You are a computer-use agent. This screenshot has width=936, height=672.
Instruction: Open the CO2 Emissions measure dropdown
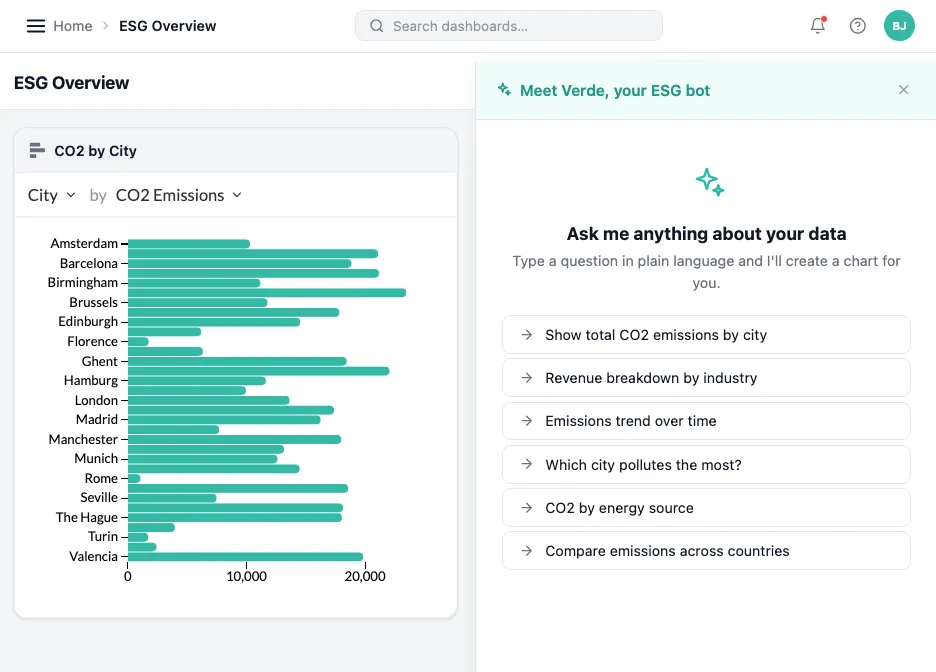(178, 195)
